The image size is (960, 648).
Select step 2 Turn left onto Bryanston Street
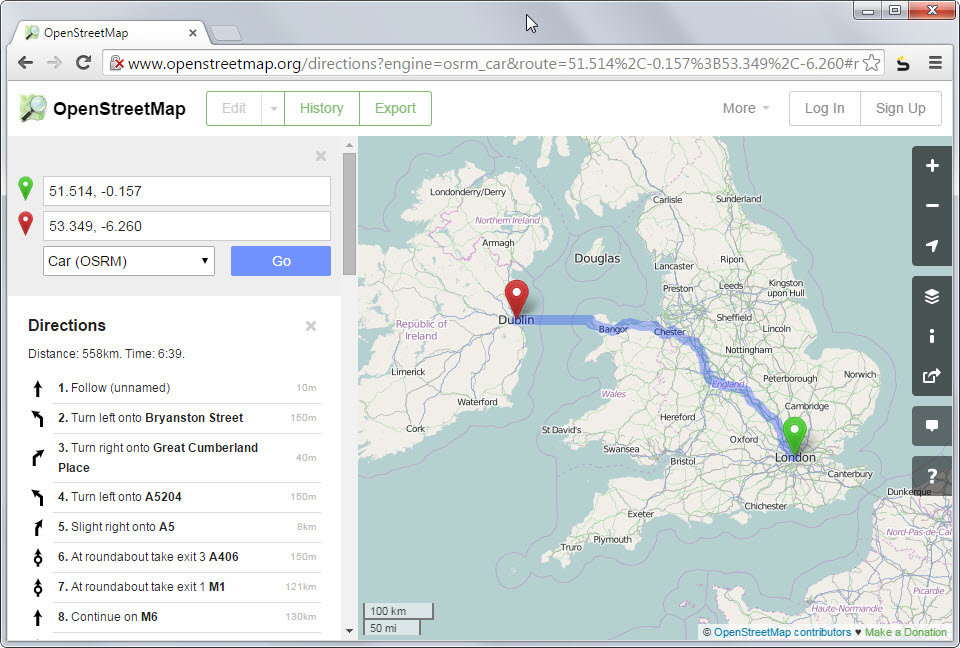click(x=174, y=418)
